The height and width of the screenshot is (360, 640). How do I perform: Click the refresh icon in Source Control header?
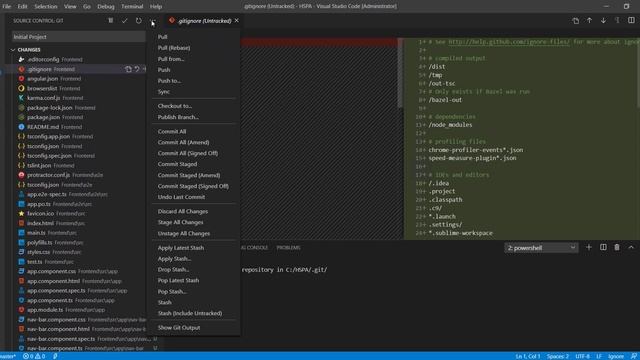139,20
